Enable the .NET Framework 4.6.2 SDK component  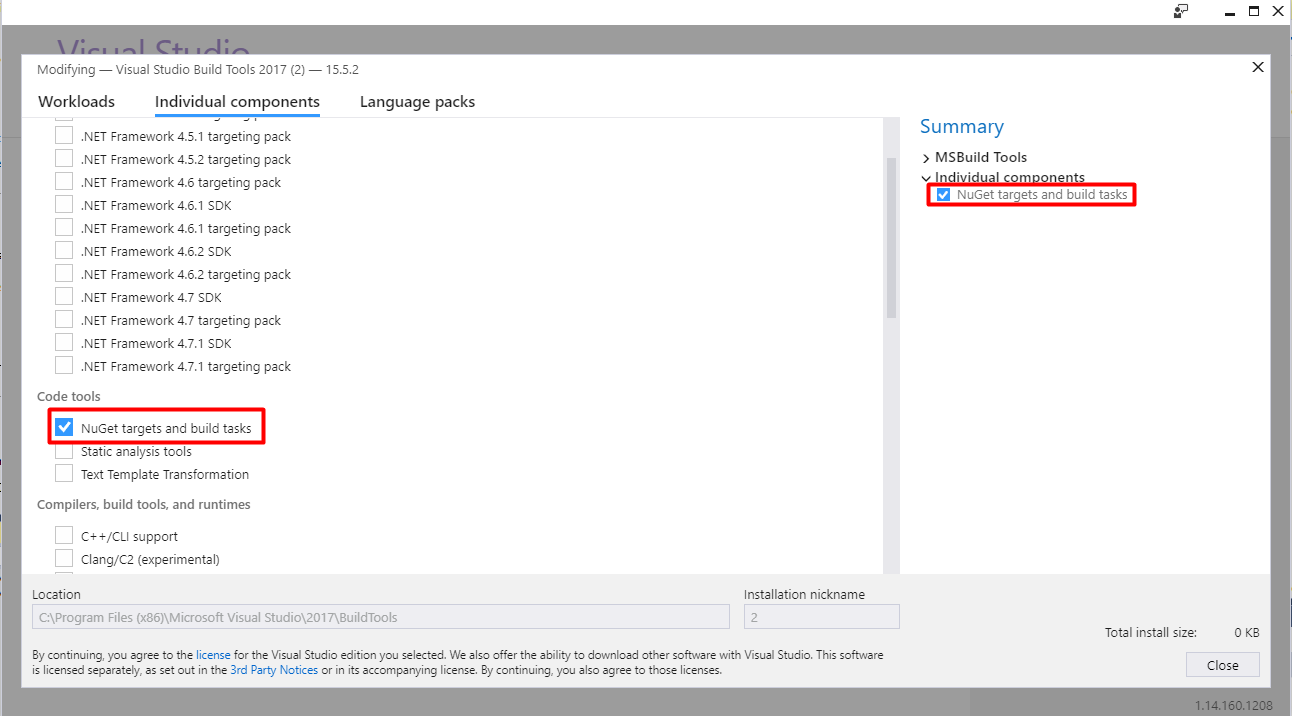coord(64,251)
